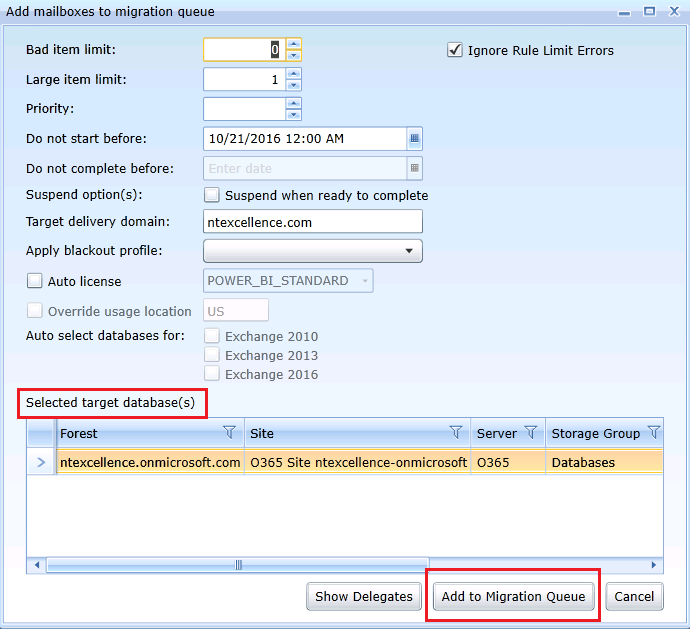The width and height of the screenshot is (690, 629).
Task: Filter the Server column
Action: coord(531,433)
